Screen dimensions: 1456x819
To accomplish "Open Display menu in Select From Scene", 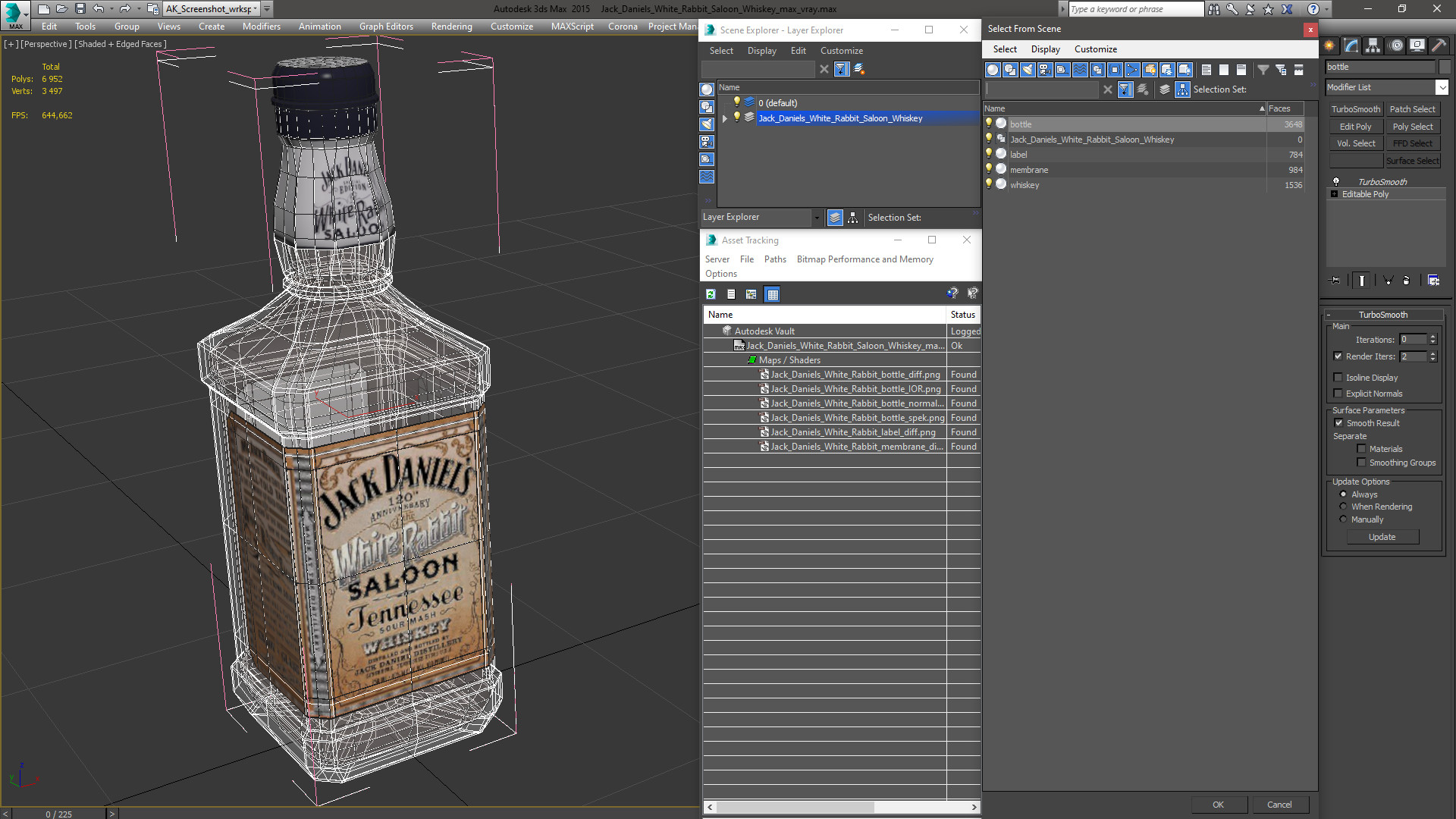I will [x=1045, y=49].
